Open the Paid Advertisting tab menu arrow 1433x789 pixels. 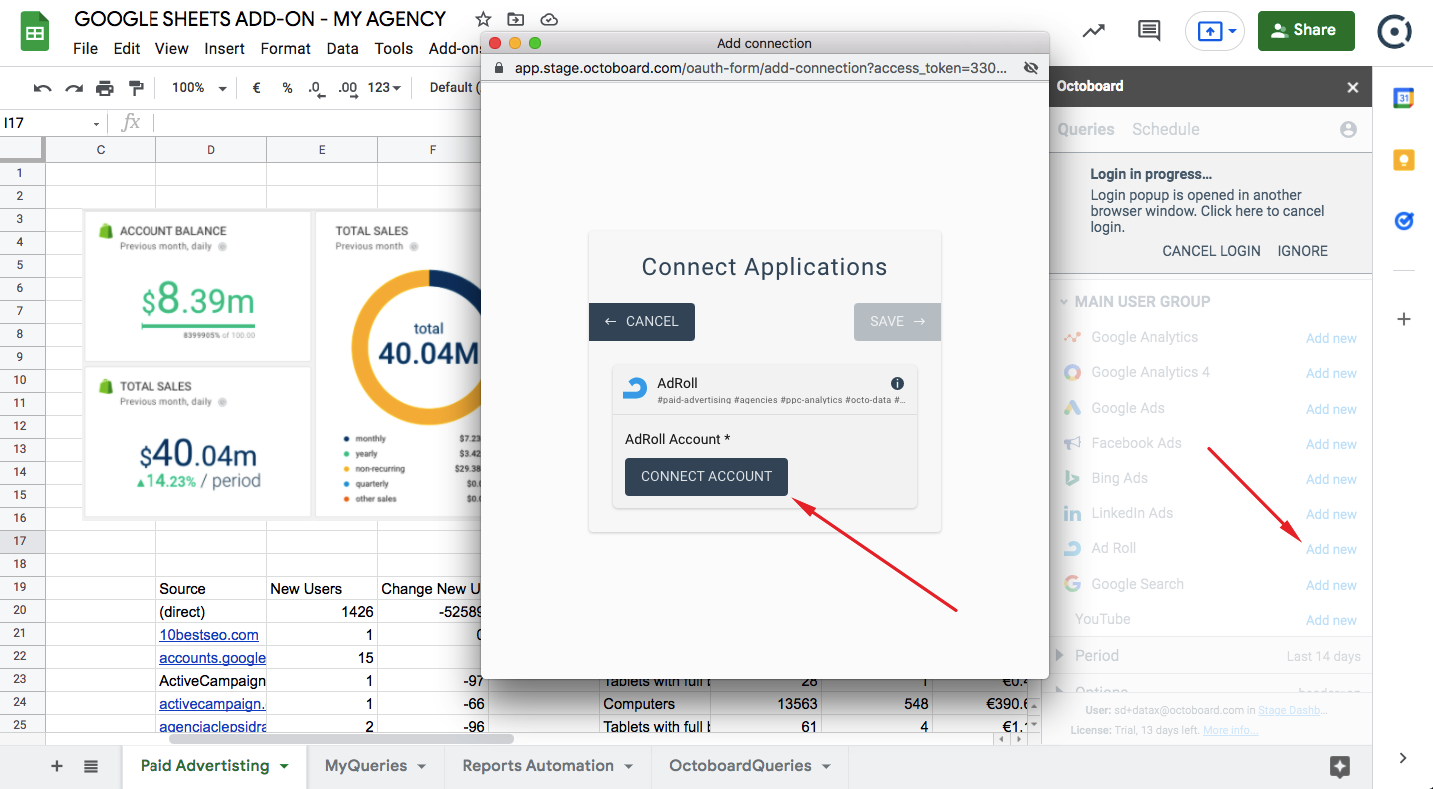click(x=284, y=767)
